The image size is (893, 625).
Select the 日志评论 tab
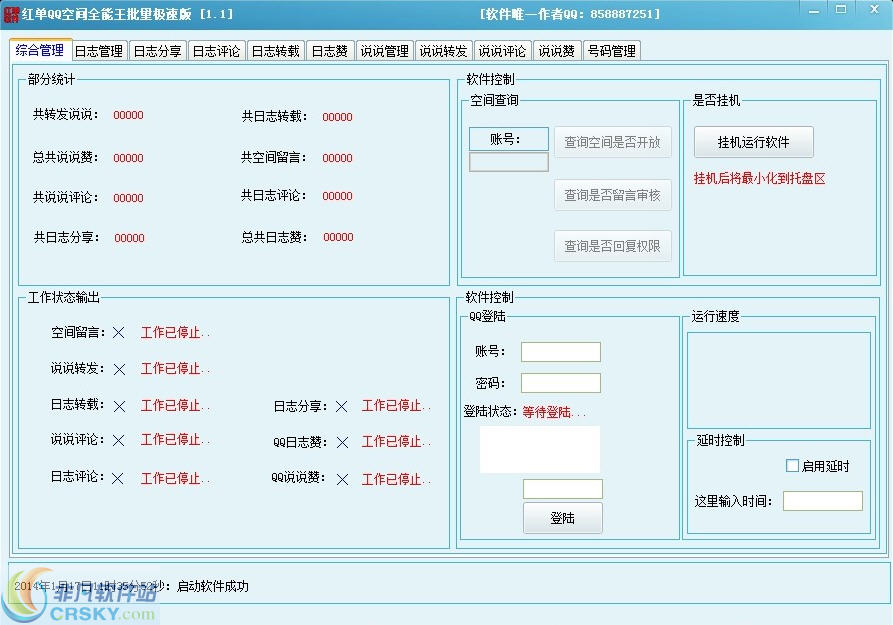tap(216, 51)
